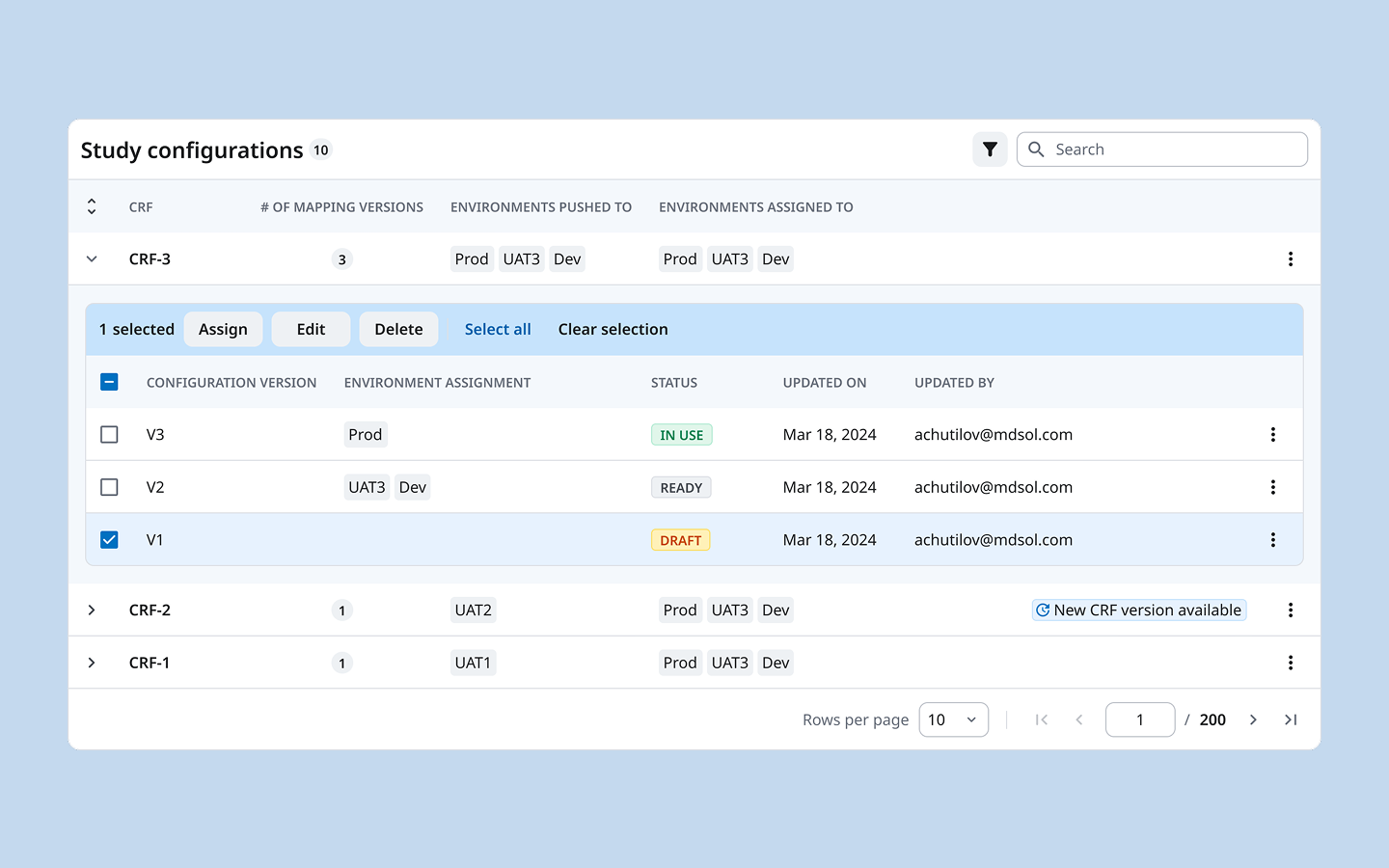Image resolution: width=1389 pixels, height=868 pixels.
Task: Click the Select all link
Action: [498, 329]
